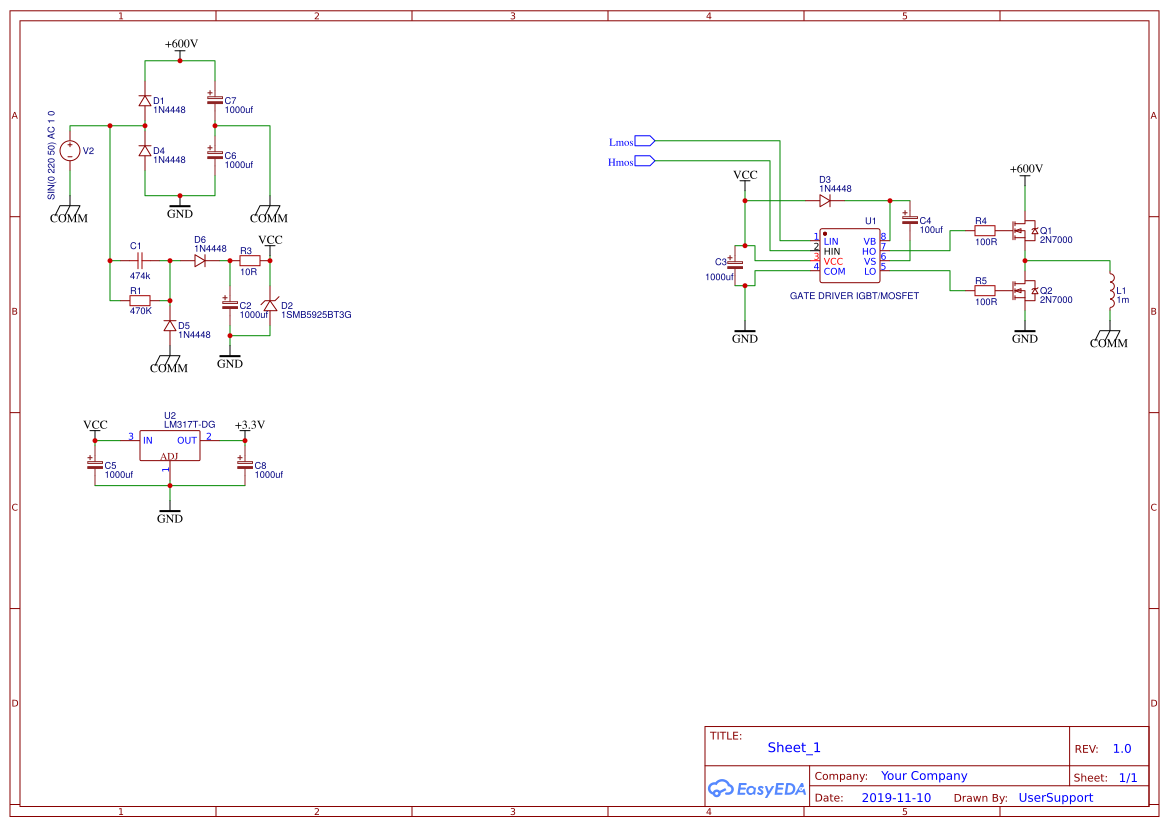Click the Lmos net port flag
This screenshot has width=1169, height=827.
644,141
